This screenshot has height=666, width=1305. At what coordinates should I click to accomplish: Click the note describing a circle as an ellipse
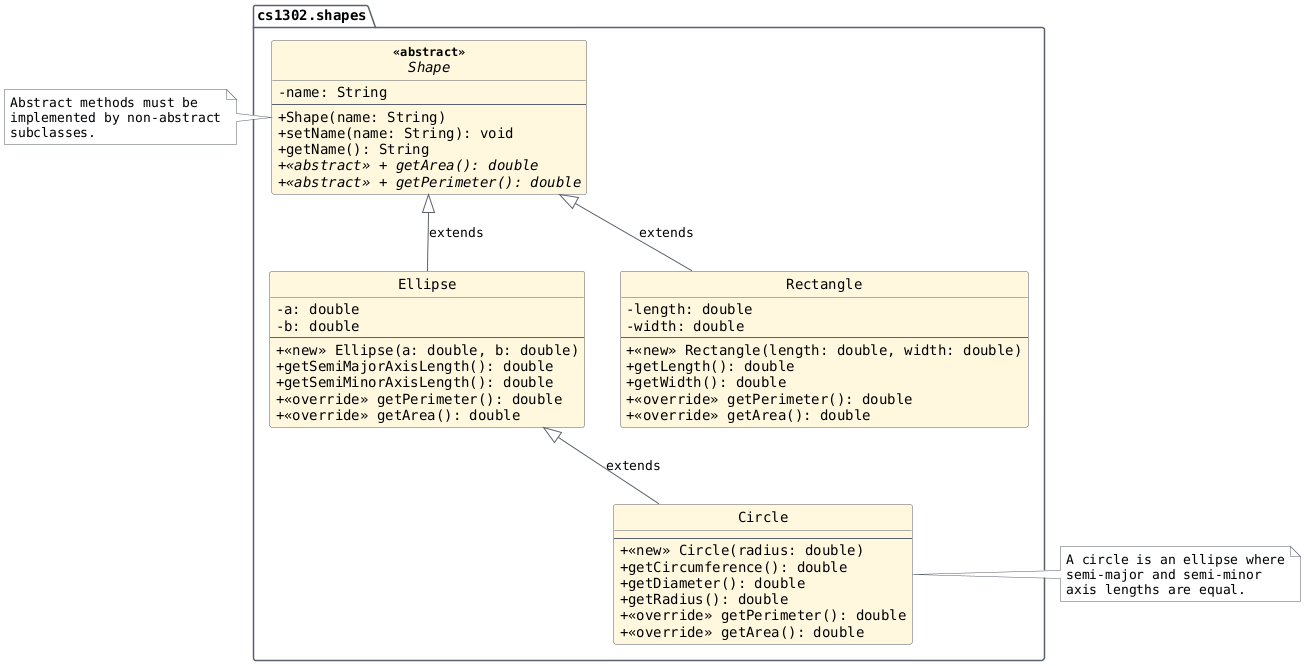coord(1180,574)
